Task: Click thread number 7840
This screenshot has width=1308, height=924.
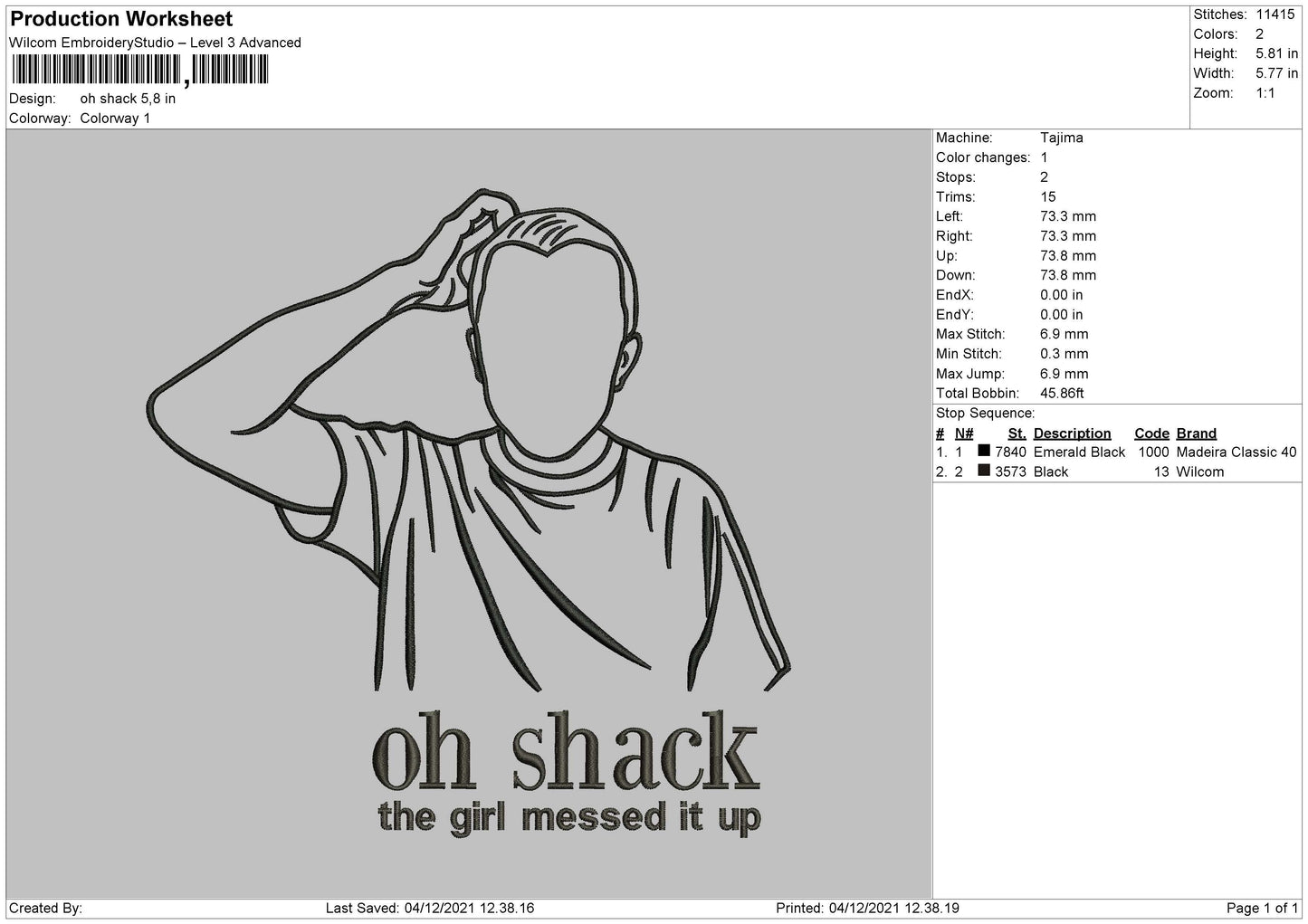Action: [x=1010, y=452]
